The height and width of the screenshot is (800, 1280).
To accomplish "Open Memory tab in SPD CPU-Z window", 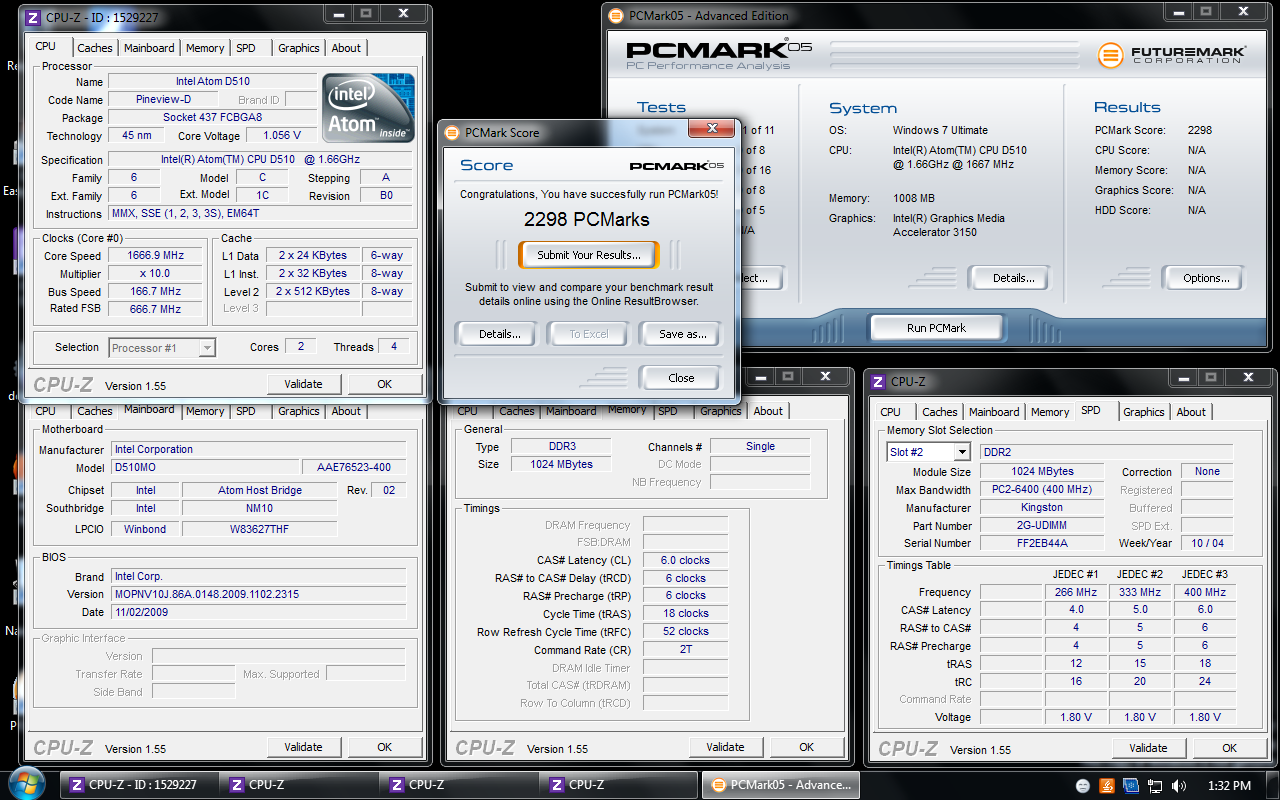I will [x=1050, y=412].
